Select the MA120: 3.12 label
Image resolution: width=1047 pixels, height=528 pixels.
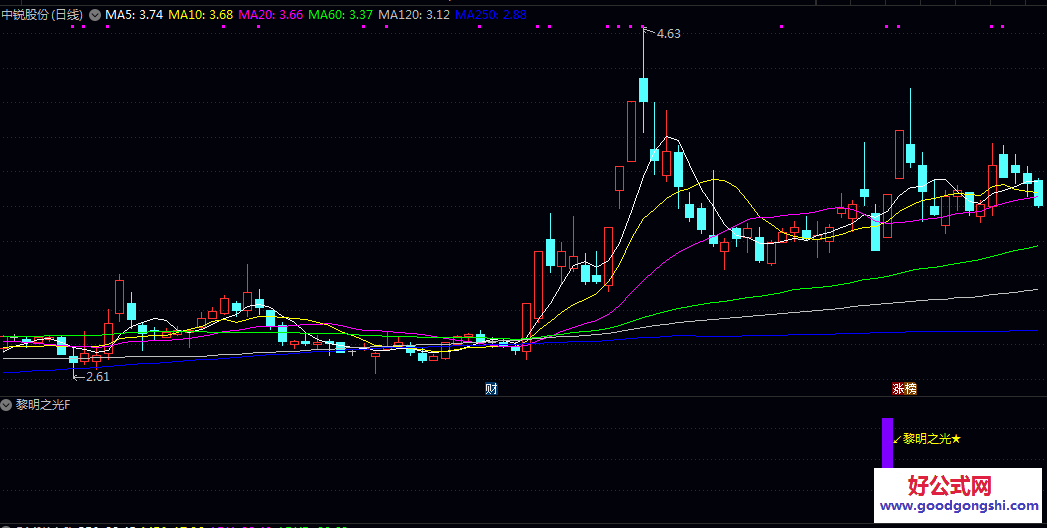click(413, 15)
